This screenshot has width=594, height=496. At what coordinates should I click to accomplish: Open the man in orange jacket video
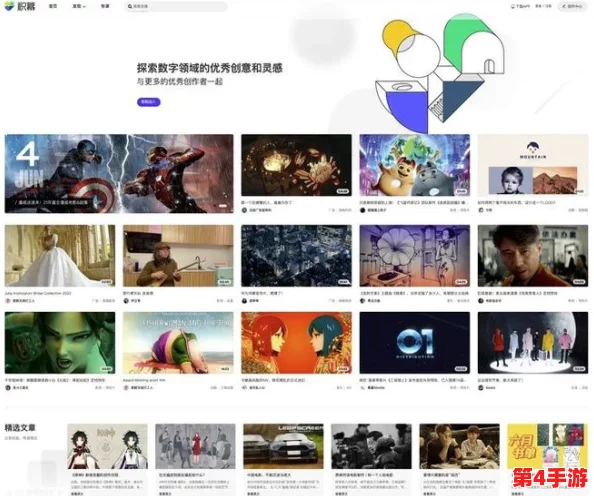533,256
